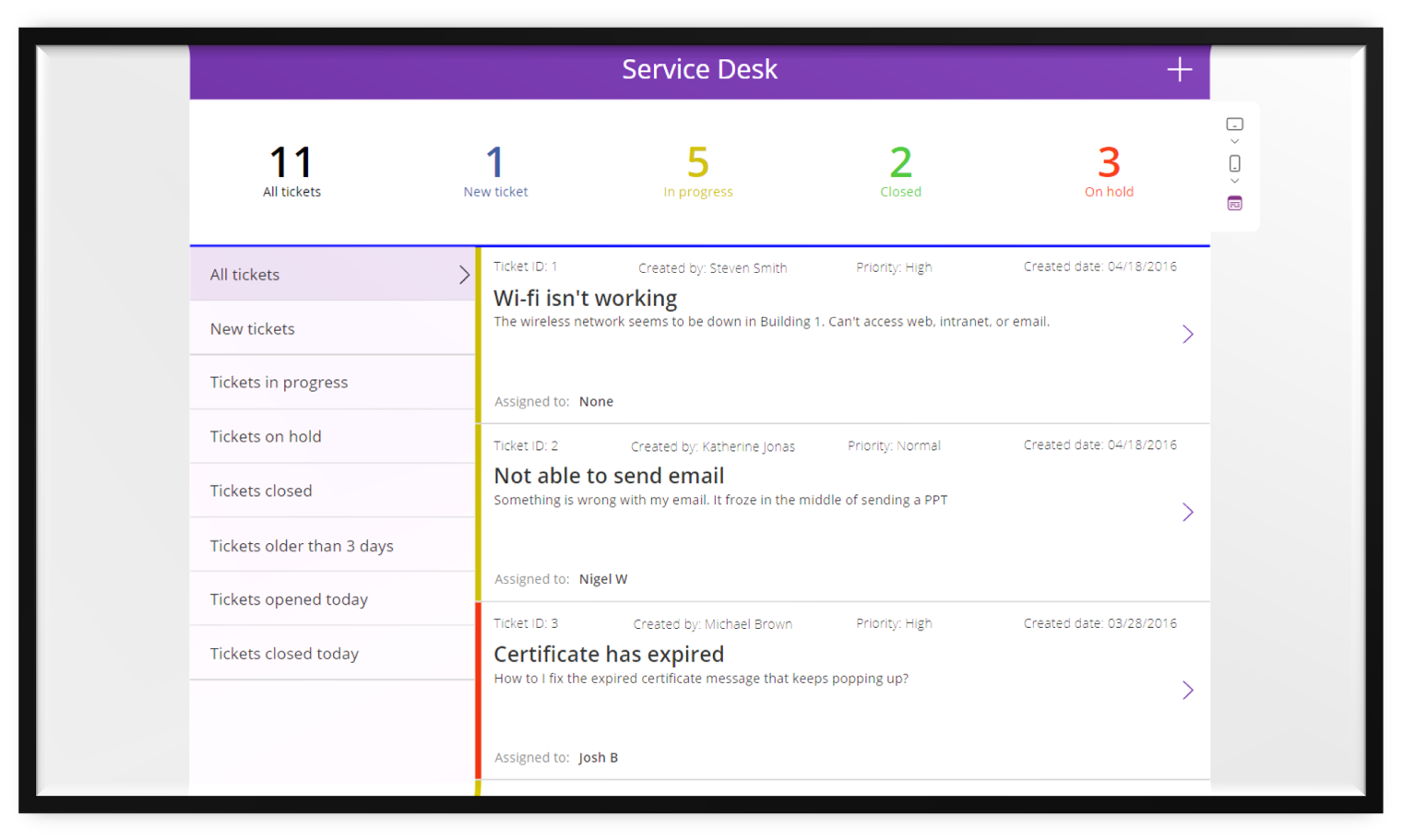This screenshot has height=840, width=1402.
Task: Click the 3 On hold counter
Action: click(1109, 172)
